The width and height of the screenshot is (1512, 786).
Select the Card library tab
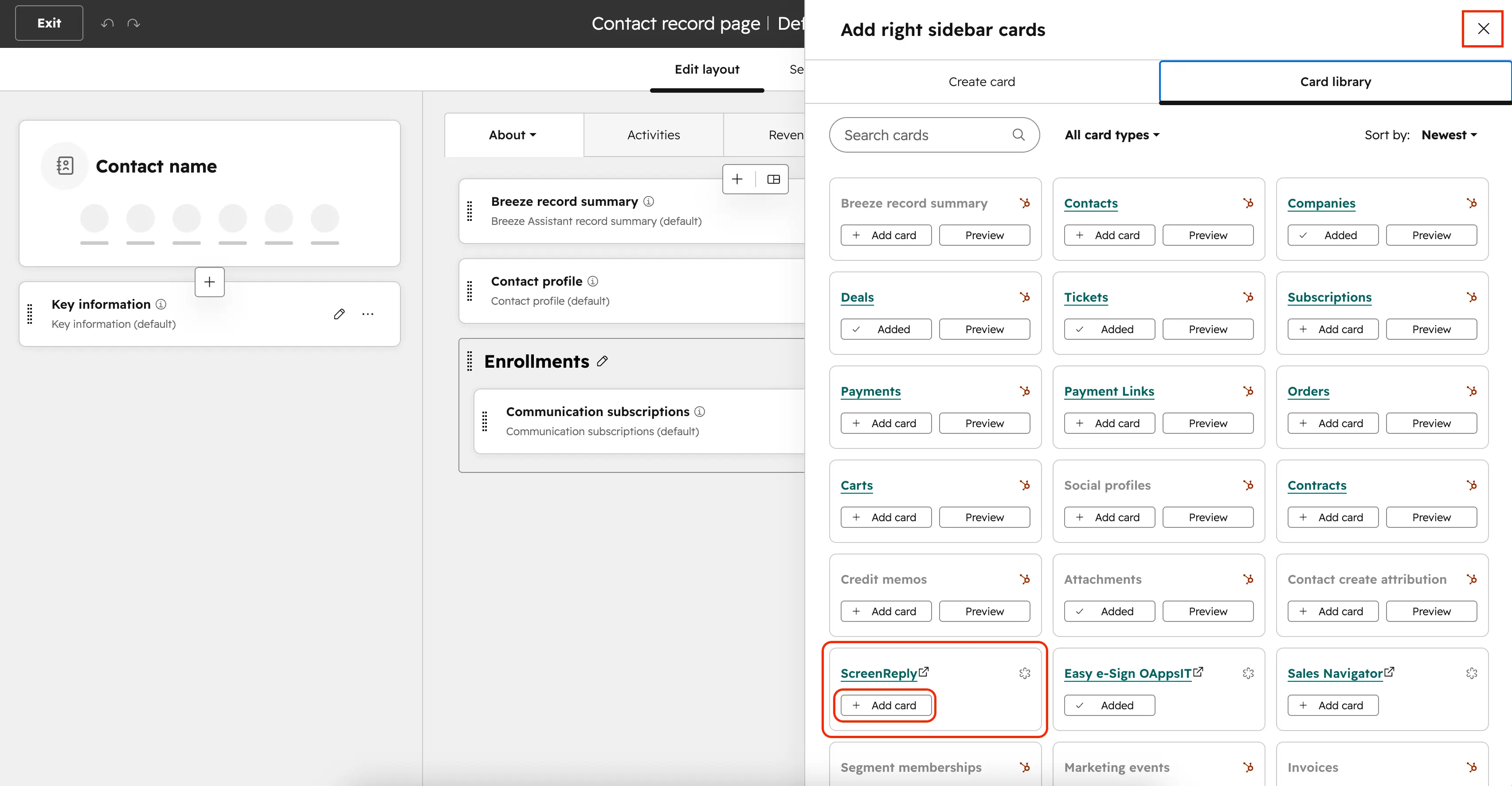[1336, 82]
